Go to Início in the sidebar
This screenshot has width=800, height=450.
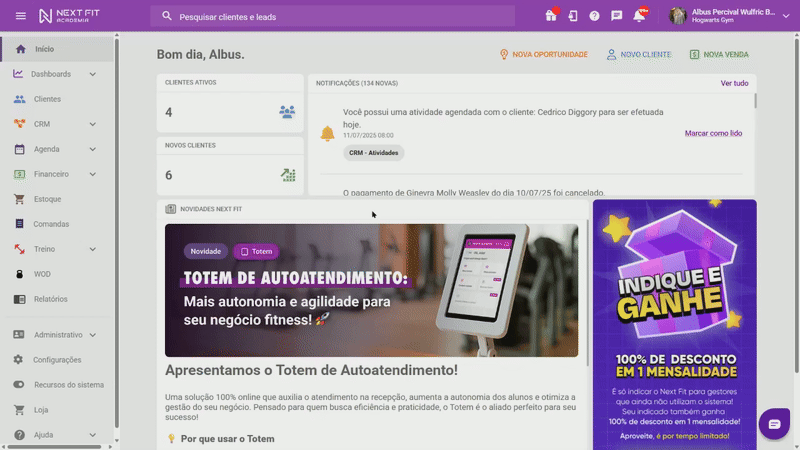pos(57,49)
